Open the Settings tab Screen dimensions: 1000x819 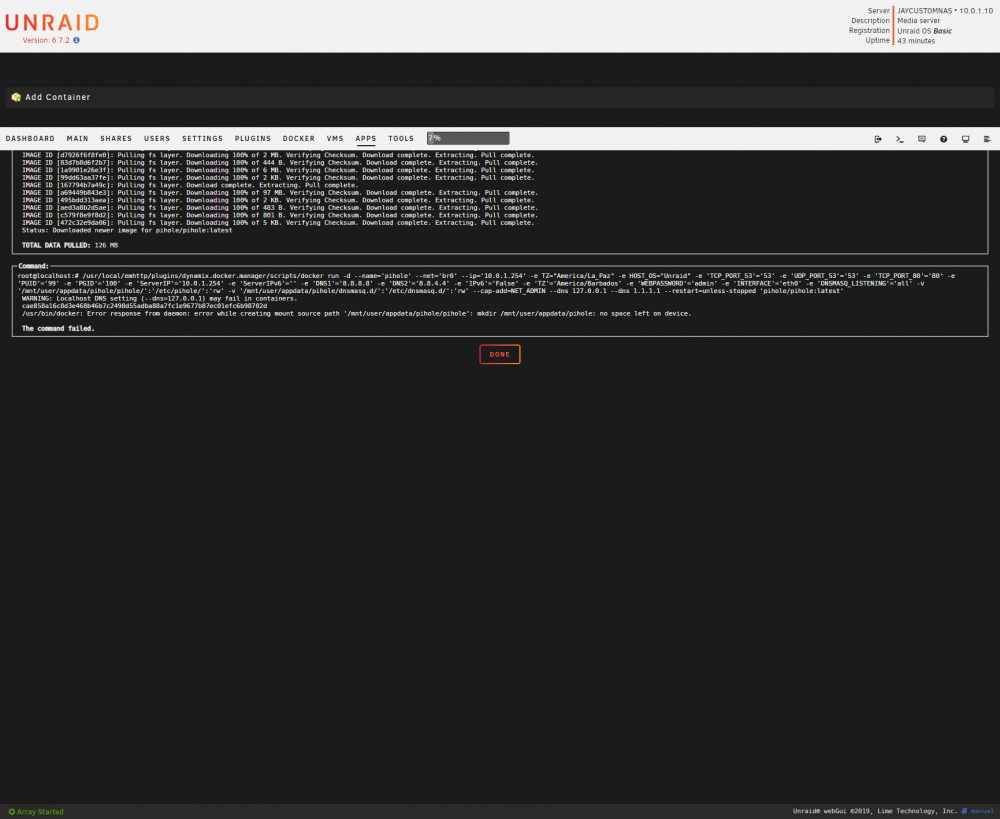[202, 138]
